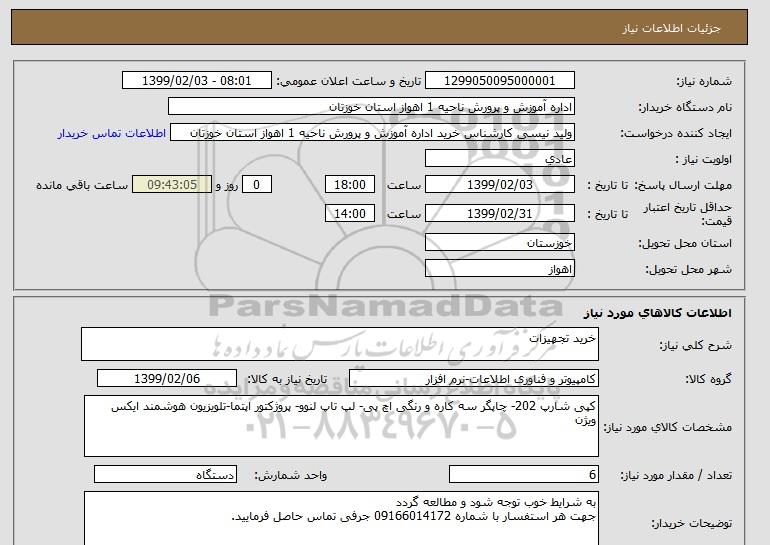Click the goods group field كامپيوتر و فناوری اطلاعات
770x545 pixels.
click(x=474, y=379)
